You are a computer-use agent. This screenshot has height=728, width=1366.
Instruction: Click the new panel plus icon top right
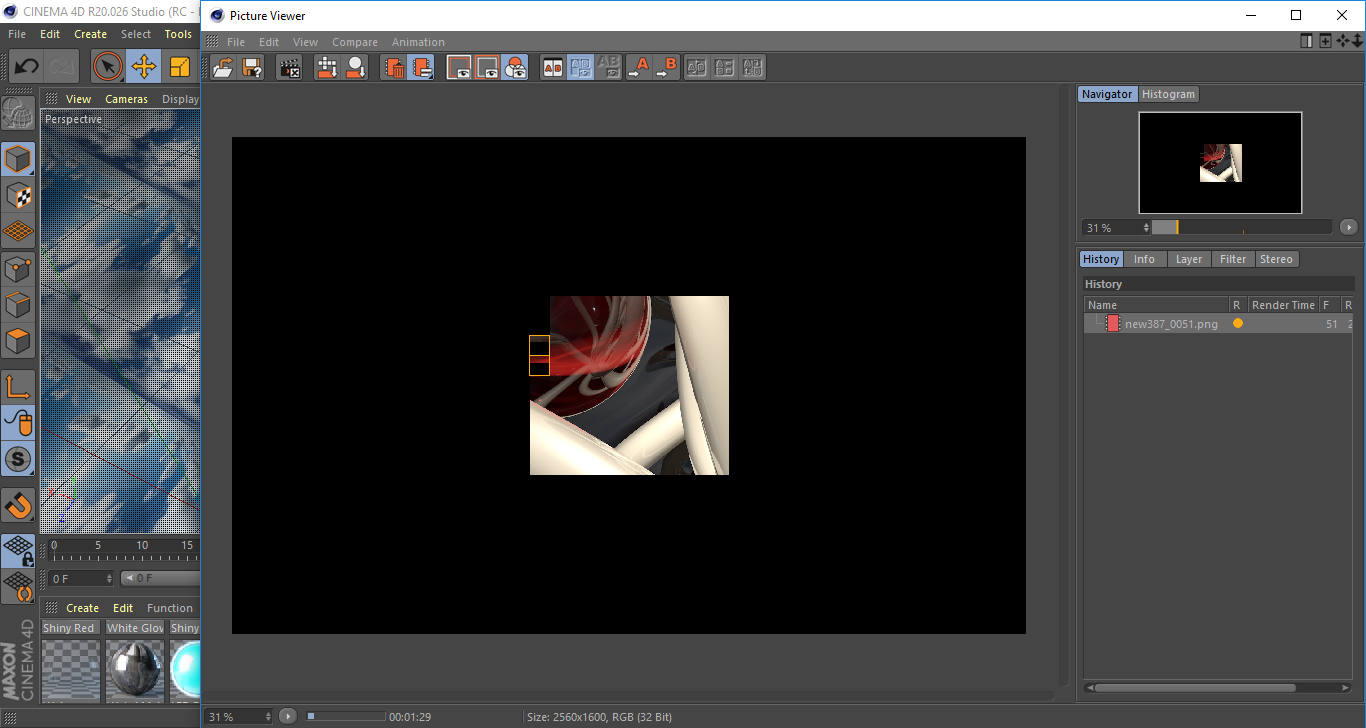(1325, 41)
